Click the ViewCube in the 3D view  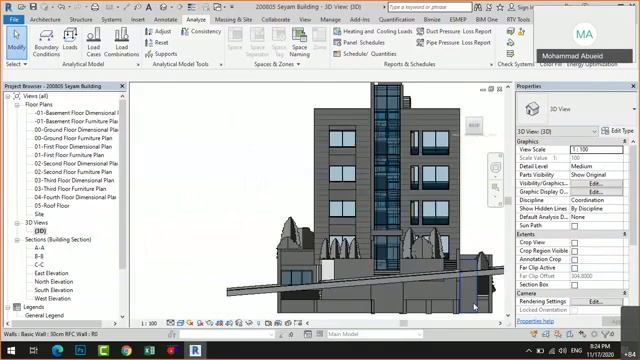point(474,125)
